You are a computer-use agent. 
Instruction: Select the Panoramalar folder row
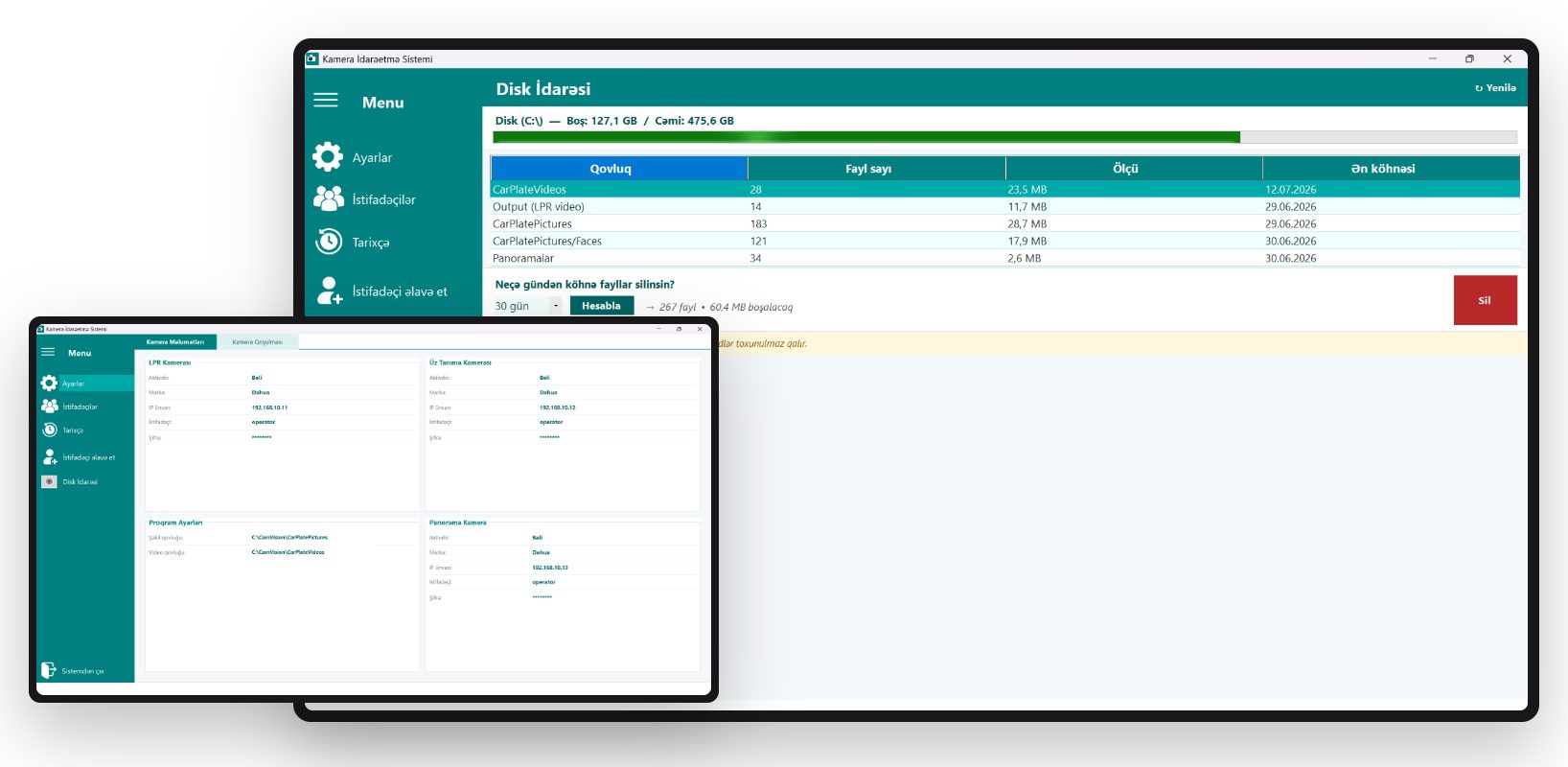click(x=1005, y=258)
